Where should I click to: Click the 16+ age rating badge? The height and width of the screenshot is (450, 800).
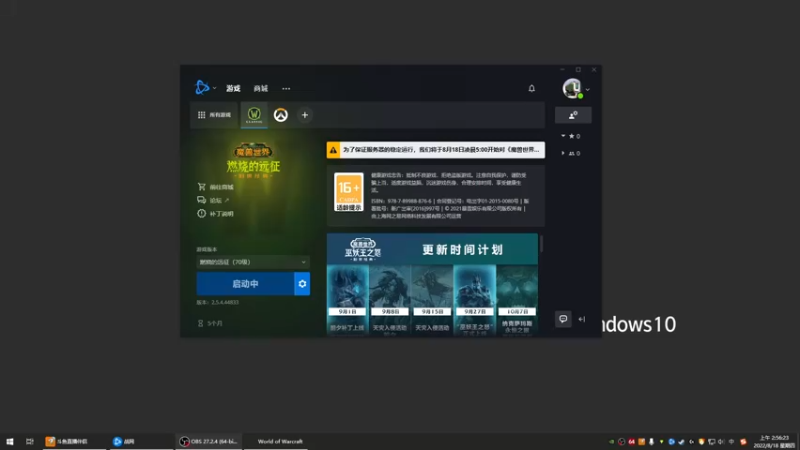[349, 192]
